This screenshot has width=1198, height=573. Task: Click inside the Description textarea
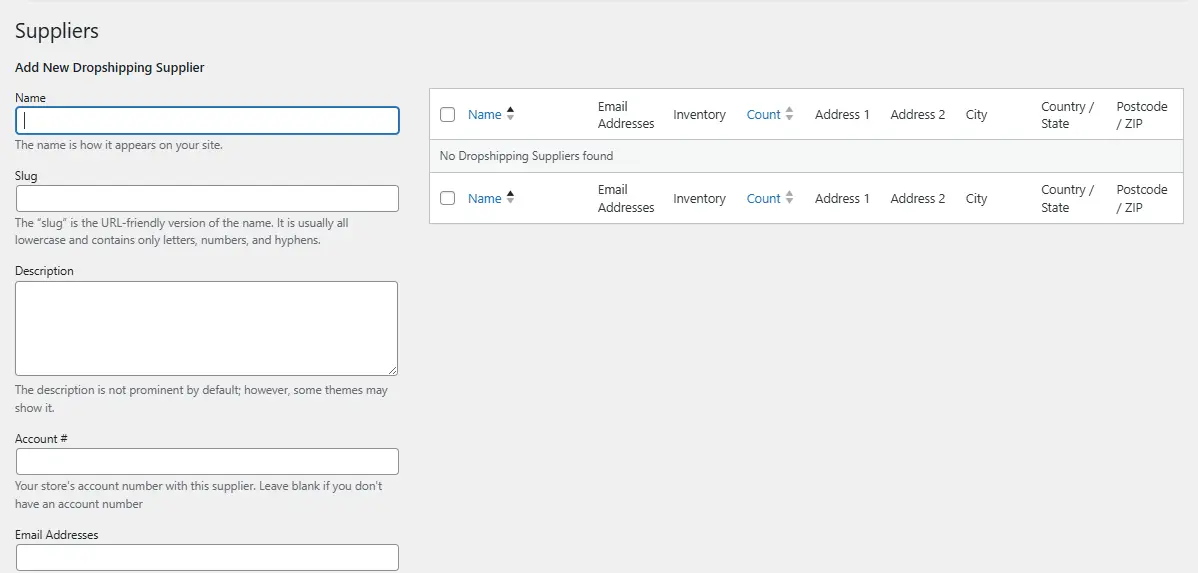[206, 329]
